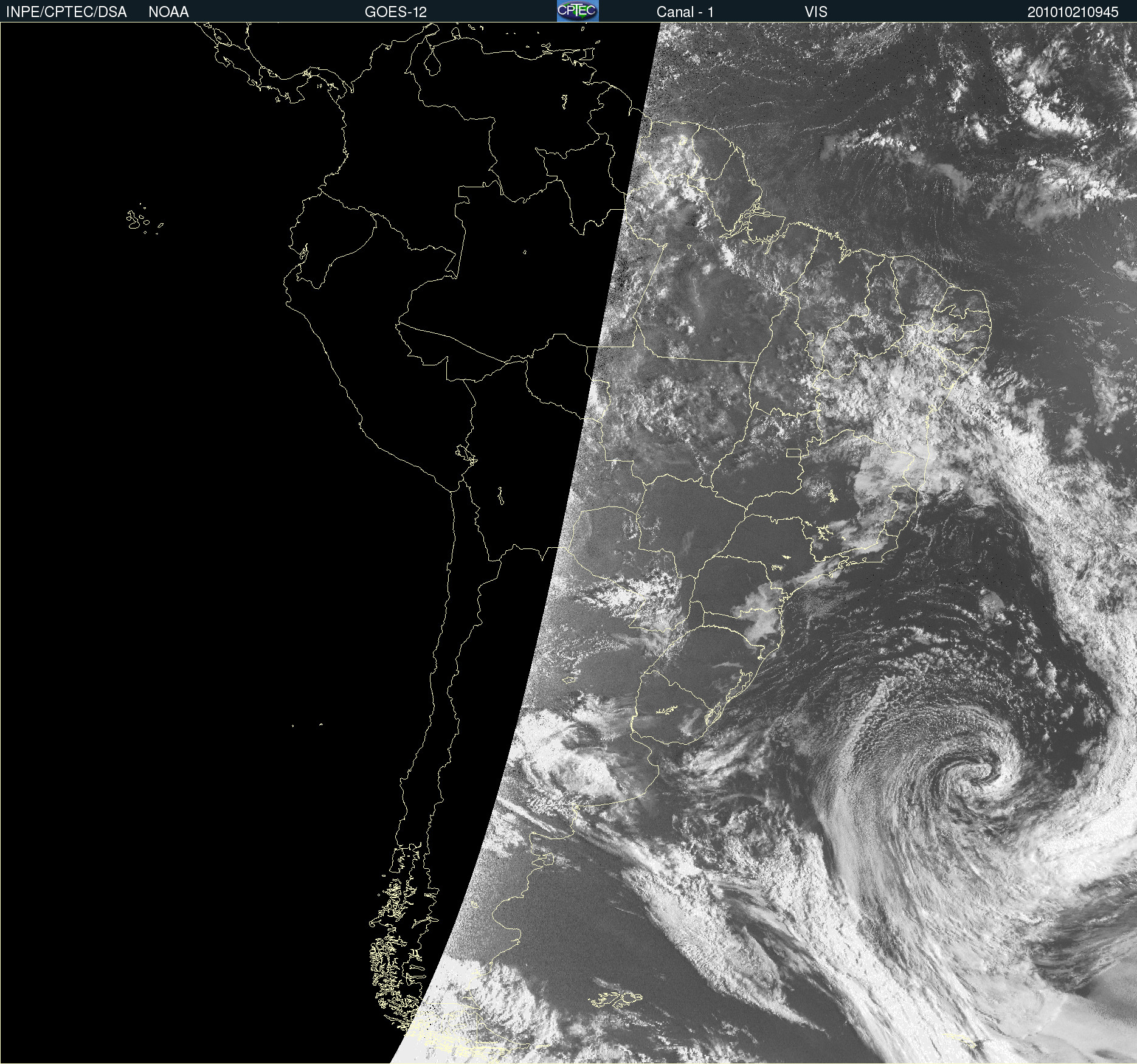The image size is (1137, 1064).
Task: Click the INPE/CPTEC/DSA header text
Action: click(x=66, y=12)
